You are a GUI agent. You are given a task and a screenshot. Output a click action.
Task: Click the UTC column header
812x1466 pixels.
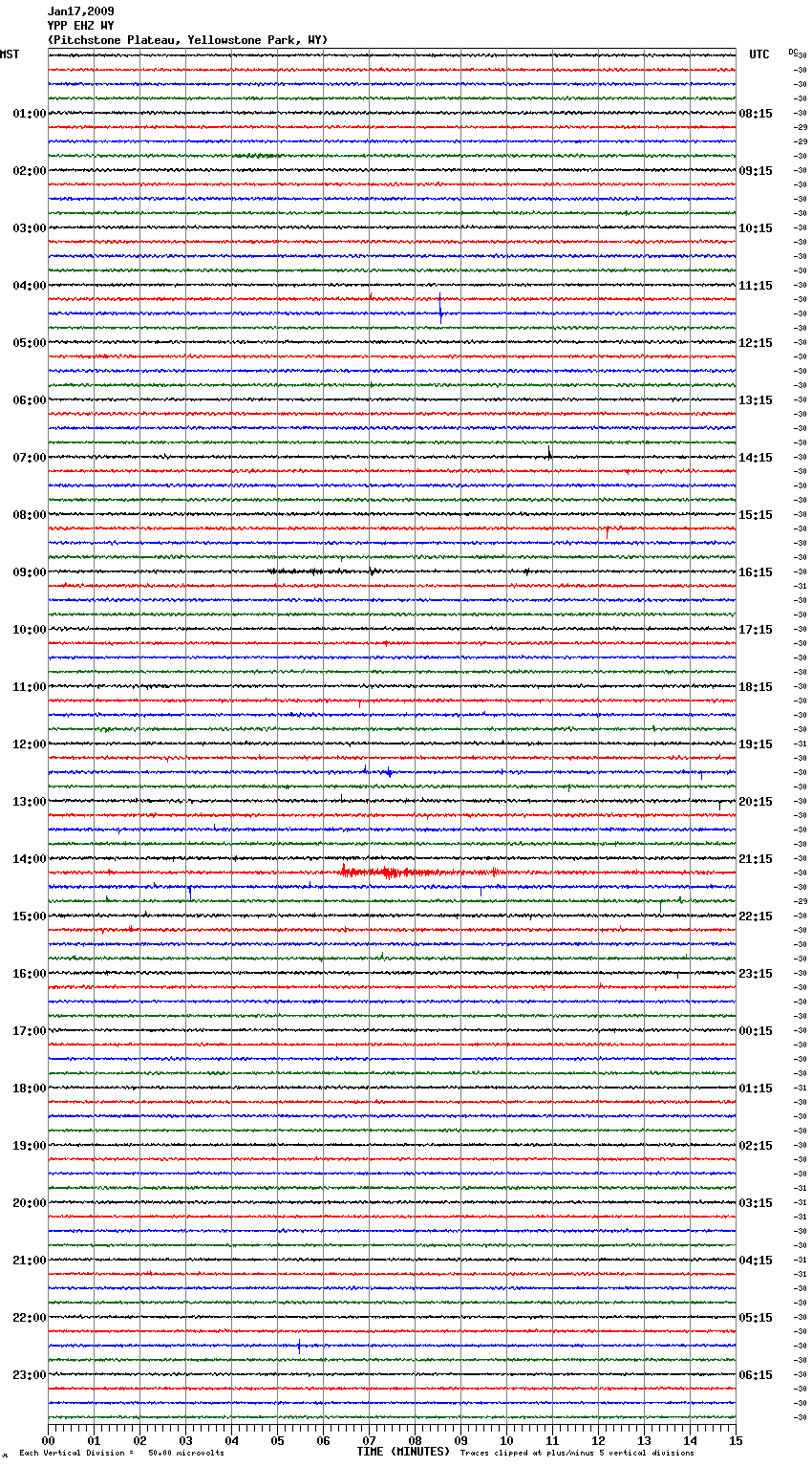click(x=759, y=54)
